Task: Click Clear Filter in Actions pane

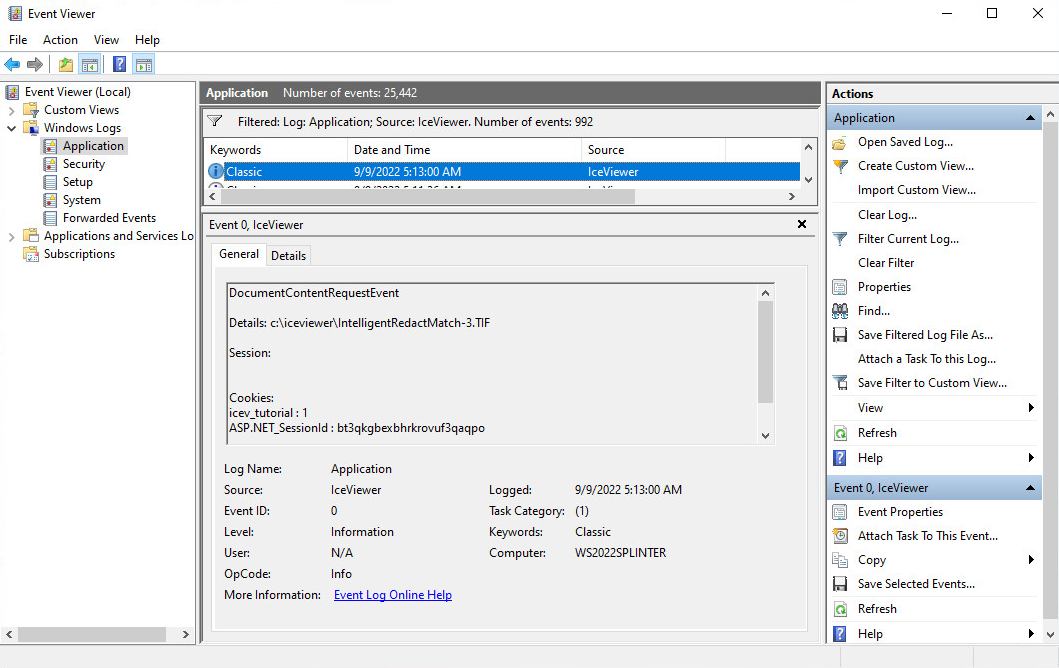Action: pyautogui.click(x=886, y=263)
